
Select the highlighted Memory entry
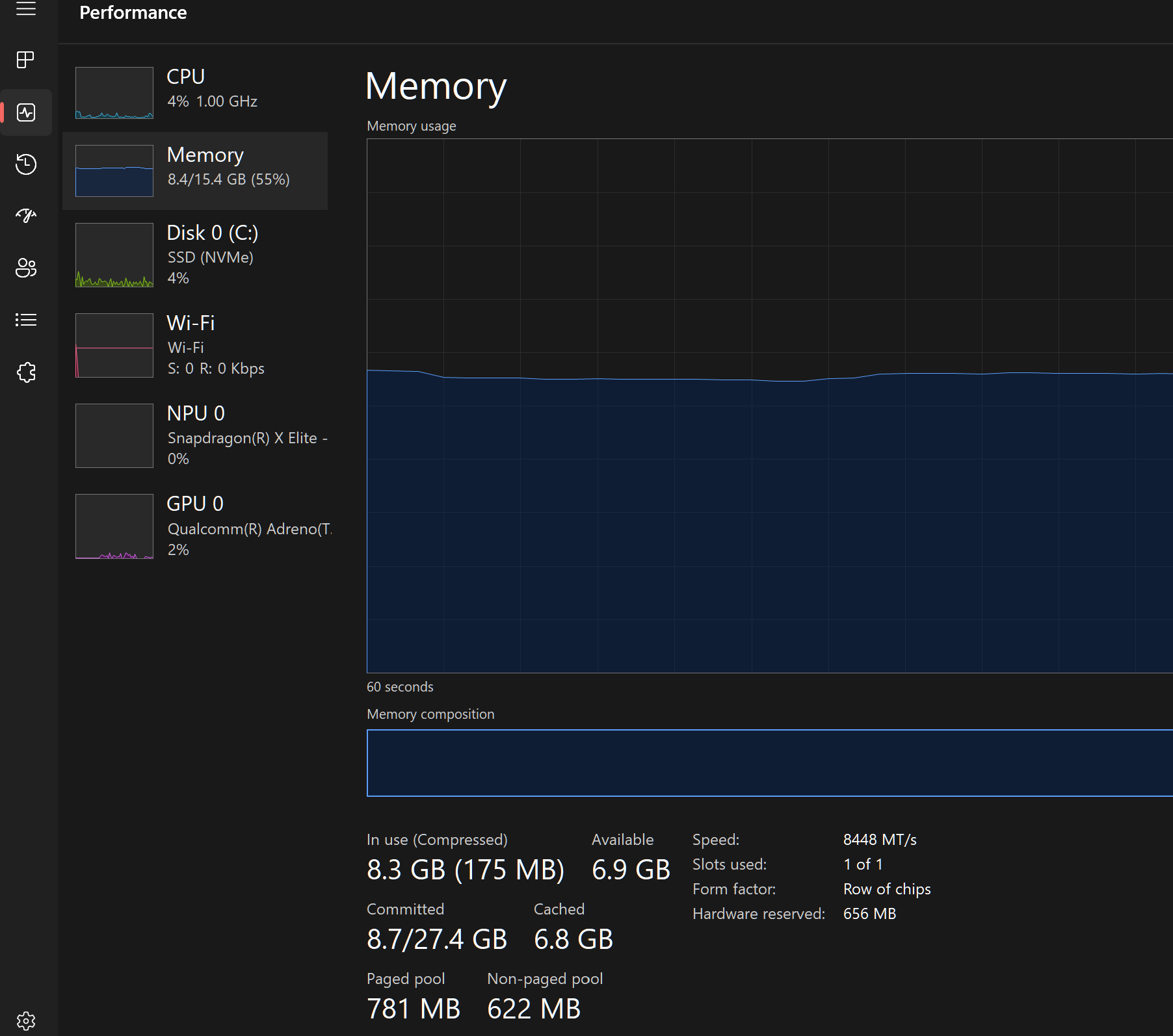coord(195,170)
